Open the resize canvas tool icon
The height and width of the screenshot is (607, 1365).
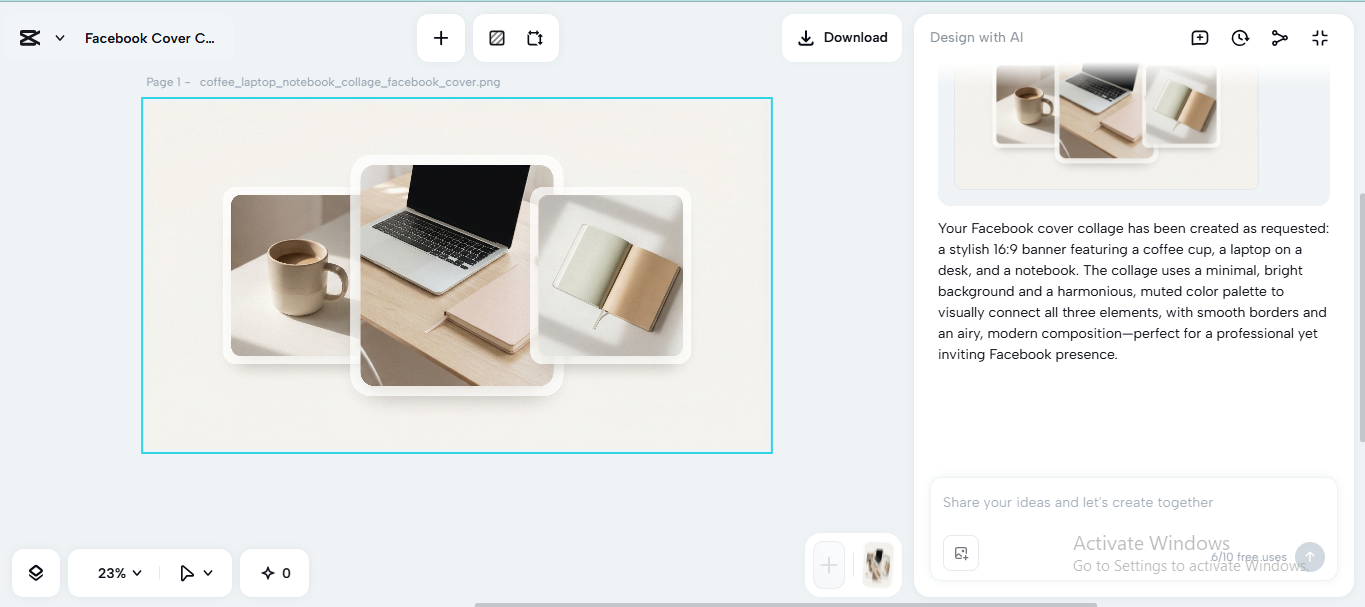pos(535,38)
